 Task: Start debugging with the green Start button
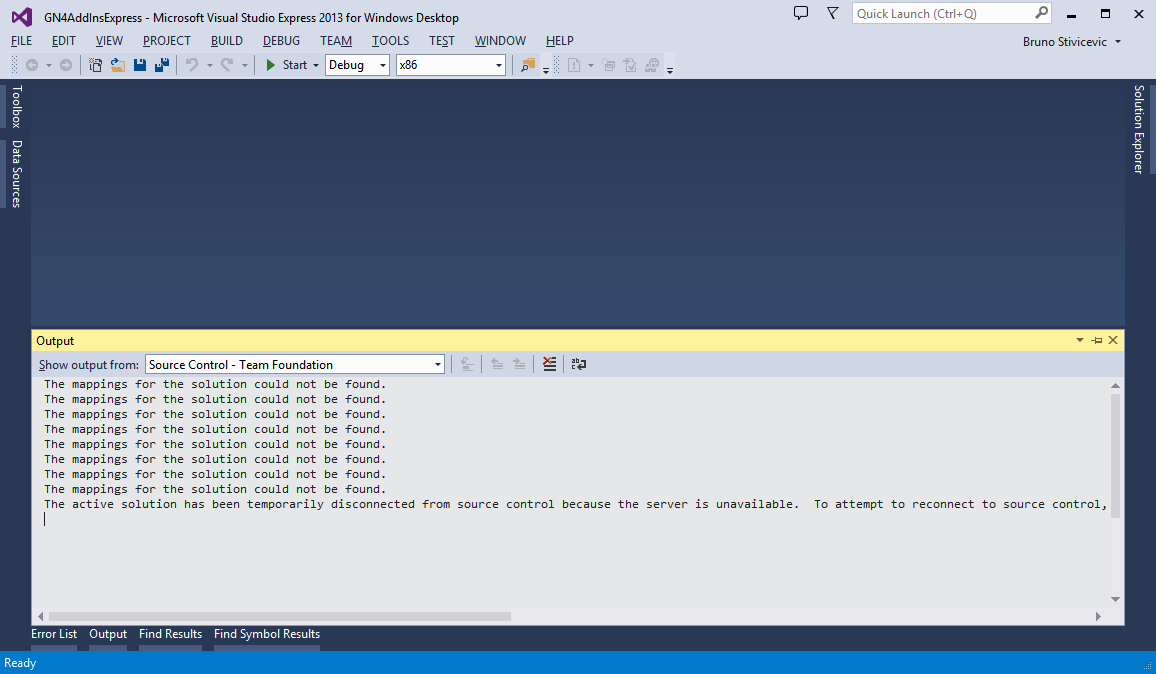[286, 65]
